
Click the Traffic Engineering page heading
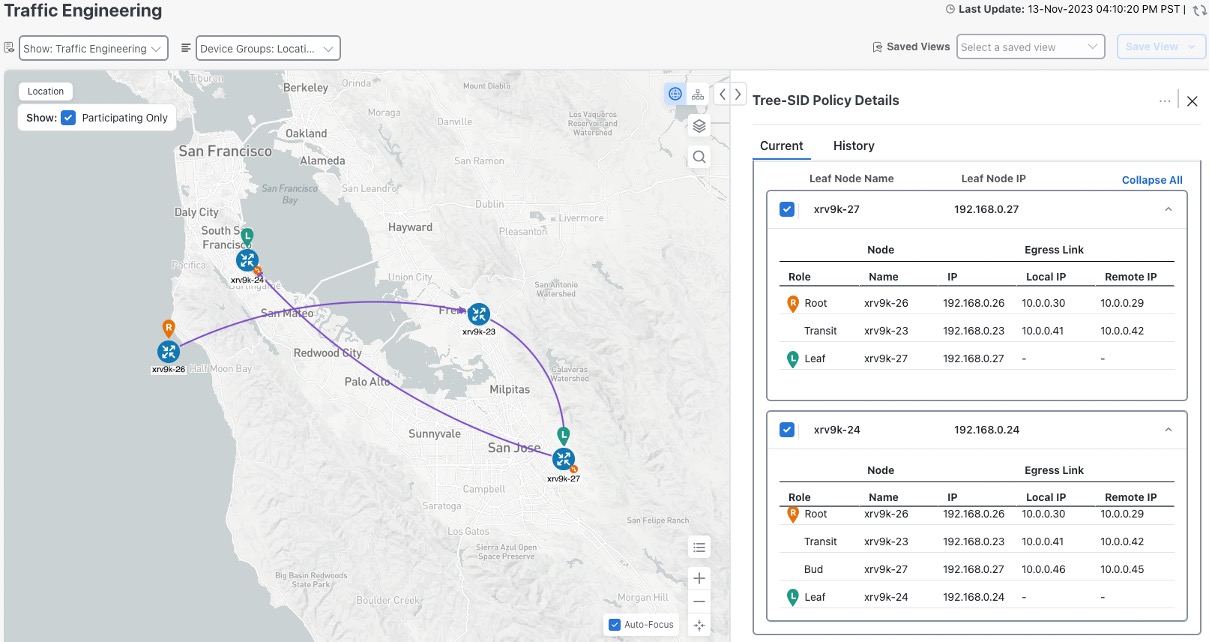83,11
